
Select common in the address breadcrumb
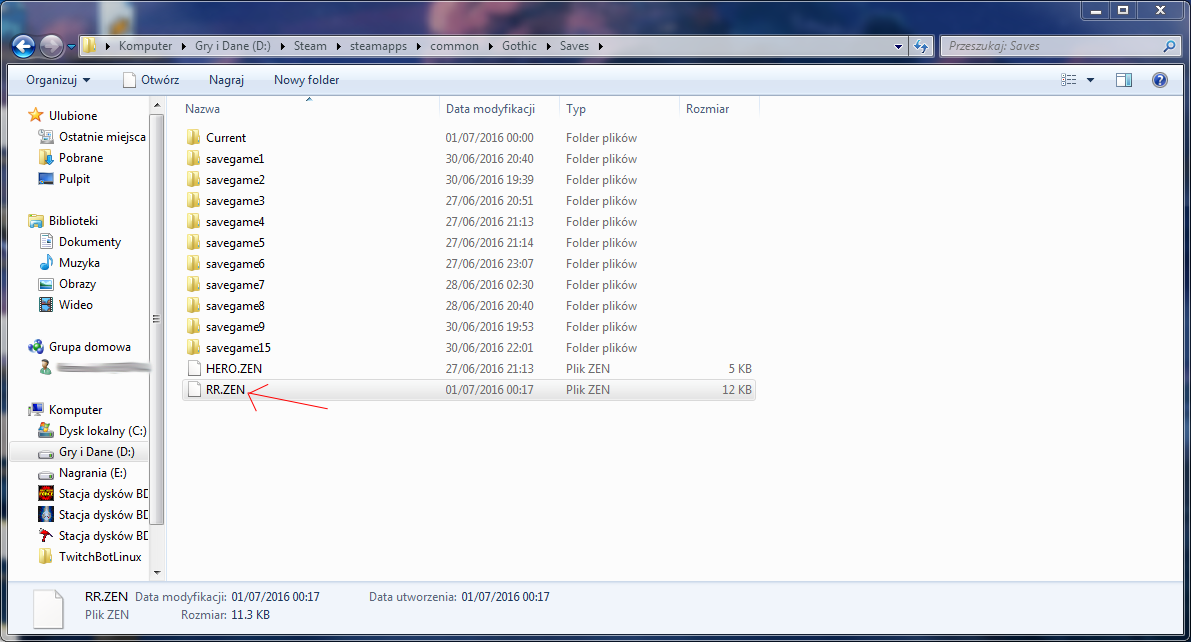click(454, 46)
